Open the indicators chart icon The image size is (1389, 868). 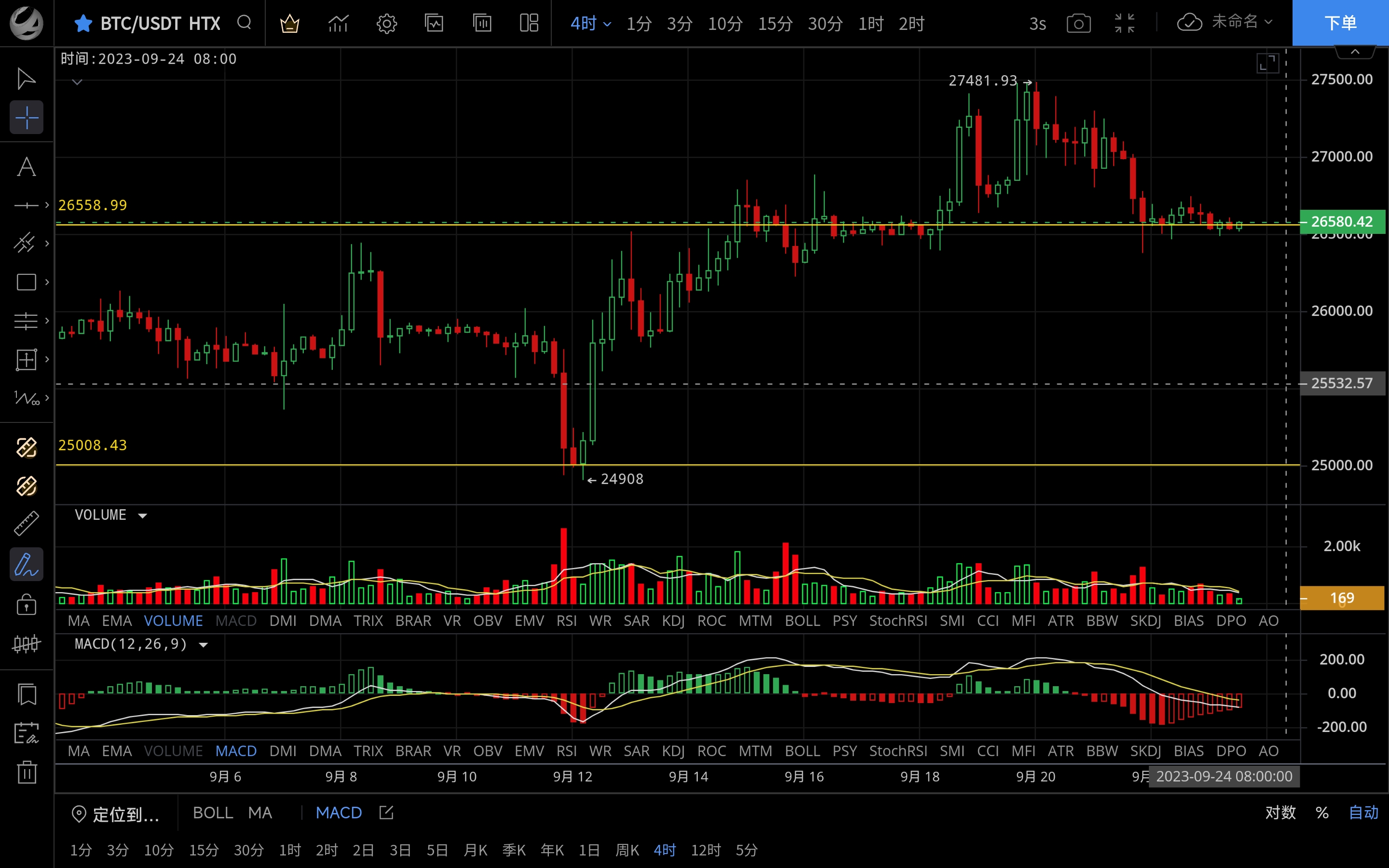pyautogui.click(x=339, y=24)
